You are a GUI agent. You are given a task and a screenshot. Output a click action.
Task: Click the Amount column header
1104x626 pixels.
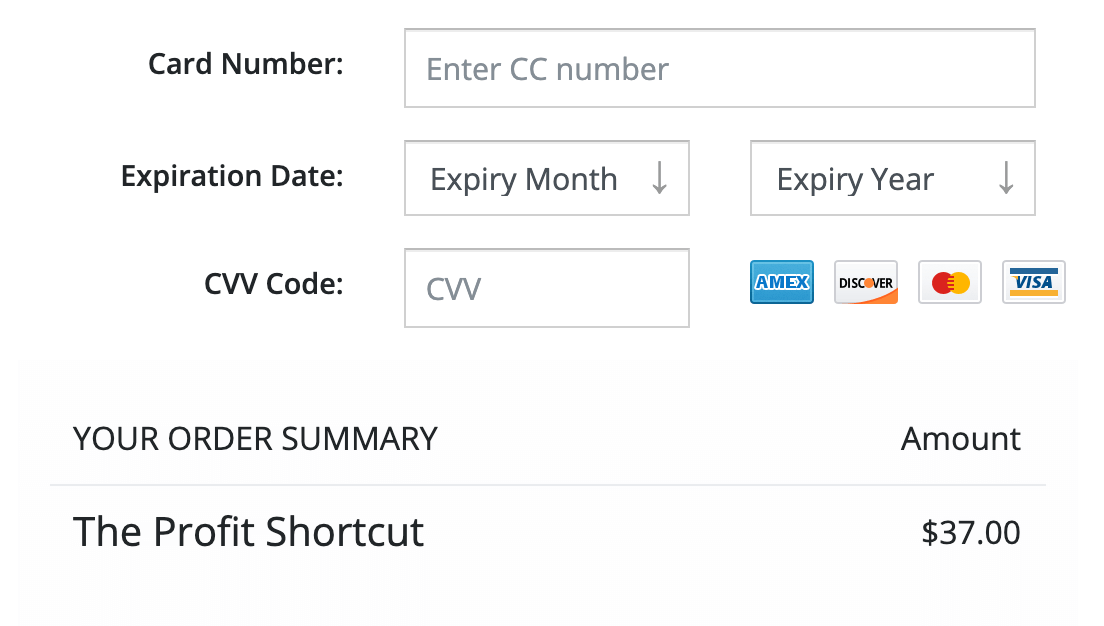pyautogui.click(x=960, y=439)
